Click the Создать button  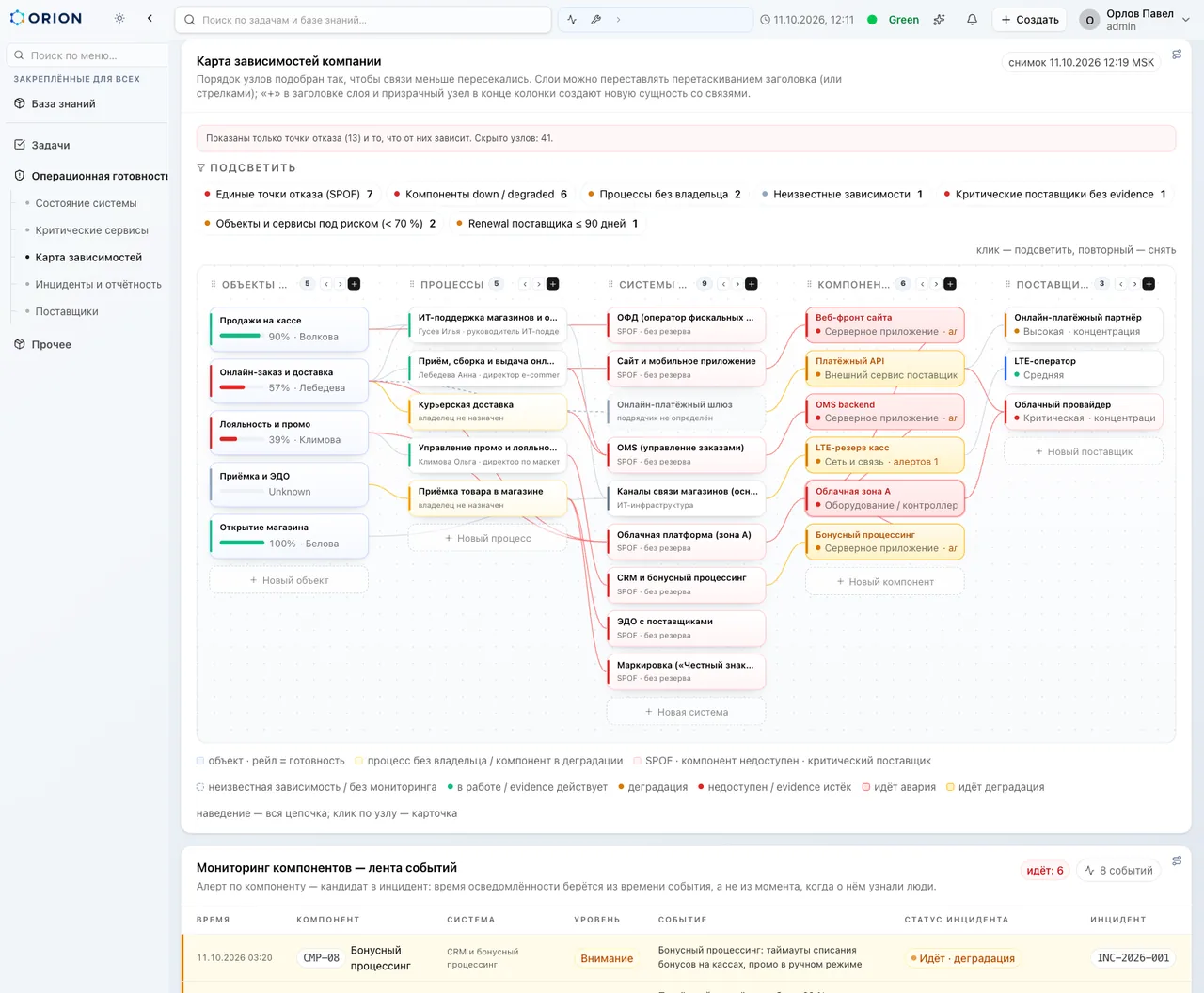click(x=1030, y=19)
